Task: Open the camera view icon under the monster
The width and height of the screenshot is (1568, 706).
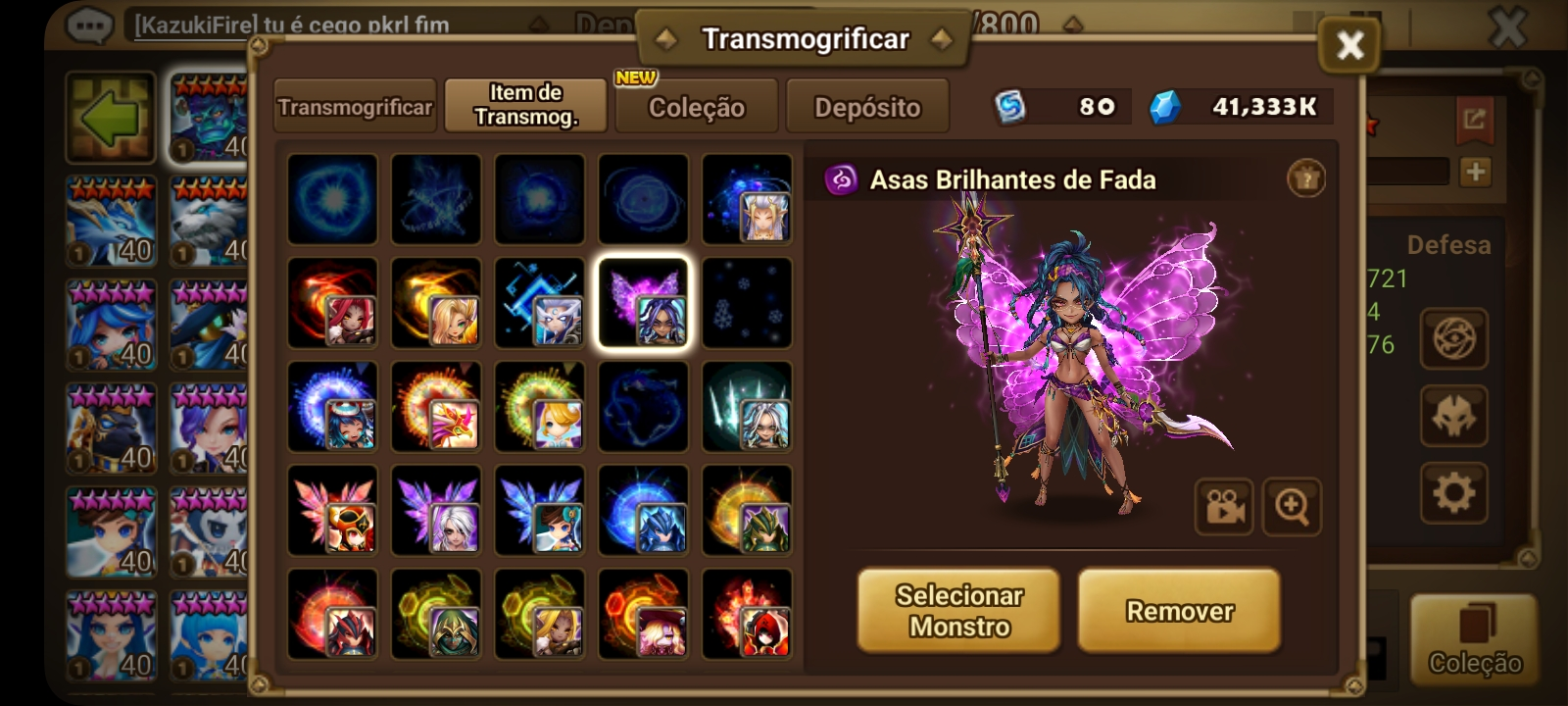Action: pos(1224,507)
